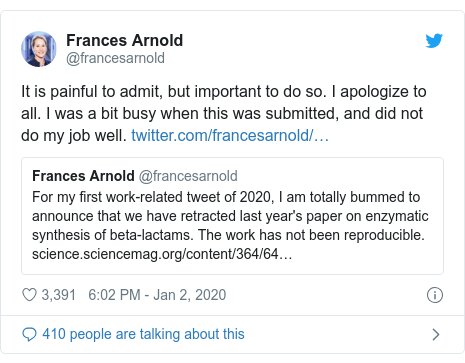Viewport: 465px width, 363px height.
Task: Open the twitter.com/francesarnold link
Action: [x=230, y=136]
